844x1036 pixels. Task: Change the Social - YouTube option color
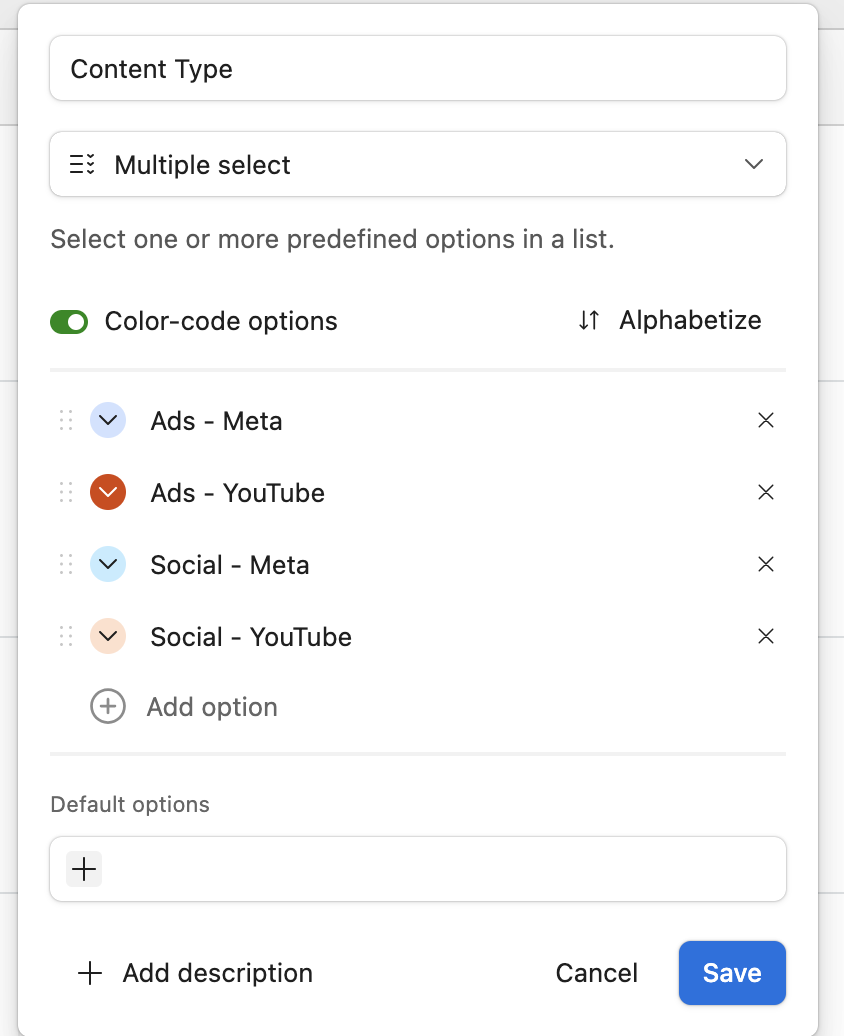108,637
